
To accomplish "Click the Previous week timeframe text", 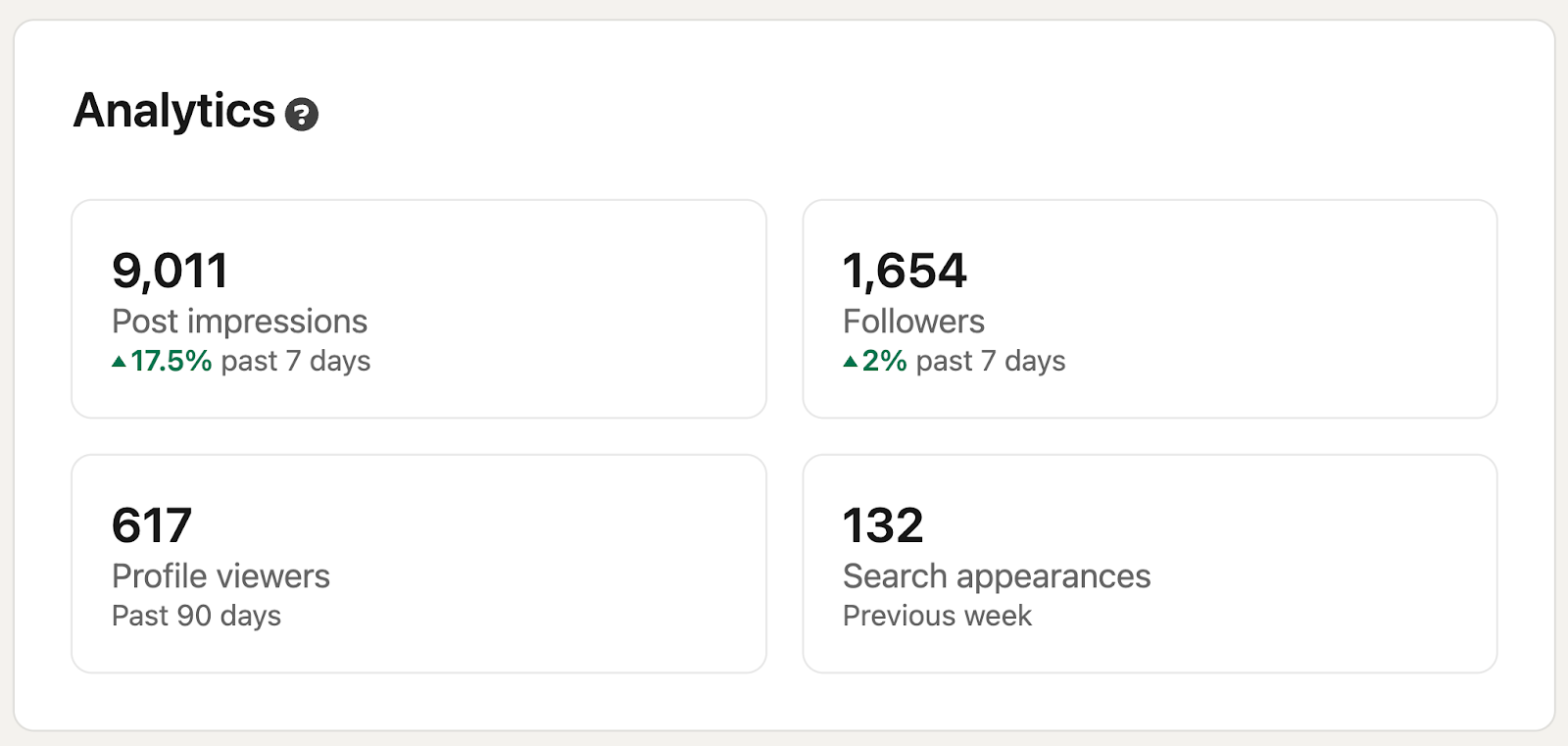I will click(936, 616).
